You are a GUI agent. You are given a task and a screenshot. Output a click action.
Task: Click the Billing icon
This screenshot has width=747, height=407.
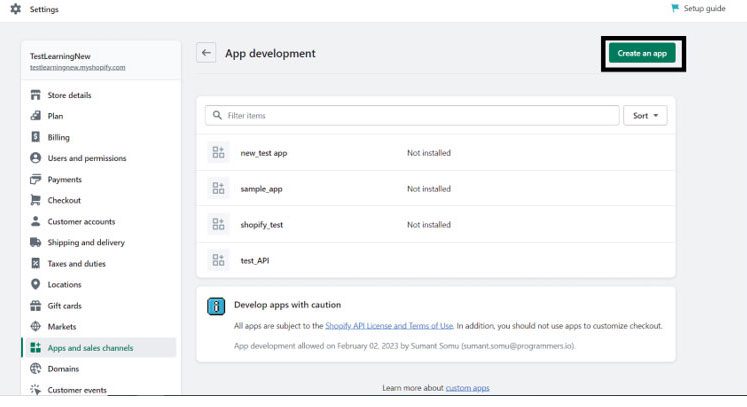point(36,137)
